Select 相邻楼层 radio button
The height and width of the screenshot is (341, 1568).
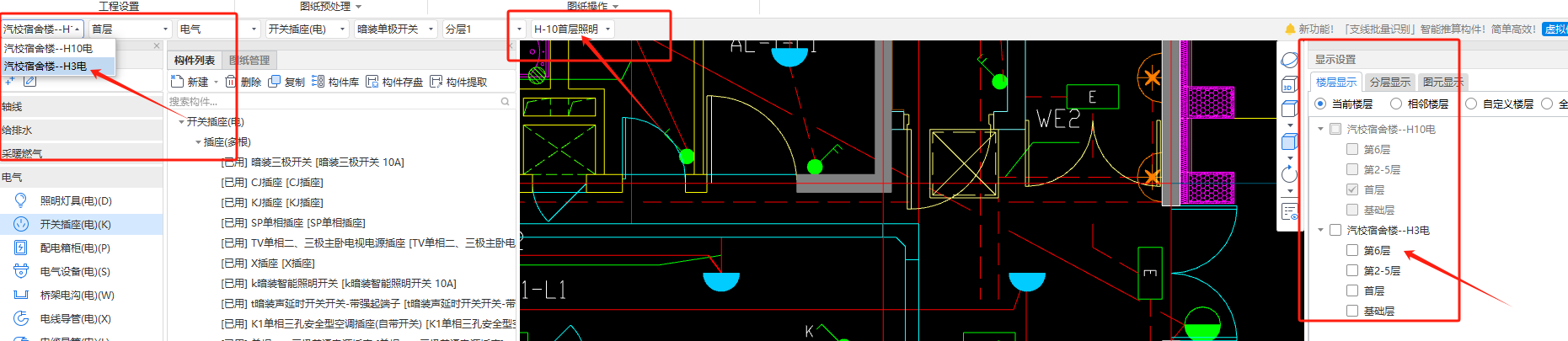tap(1396, 104)
